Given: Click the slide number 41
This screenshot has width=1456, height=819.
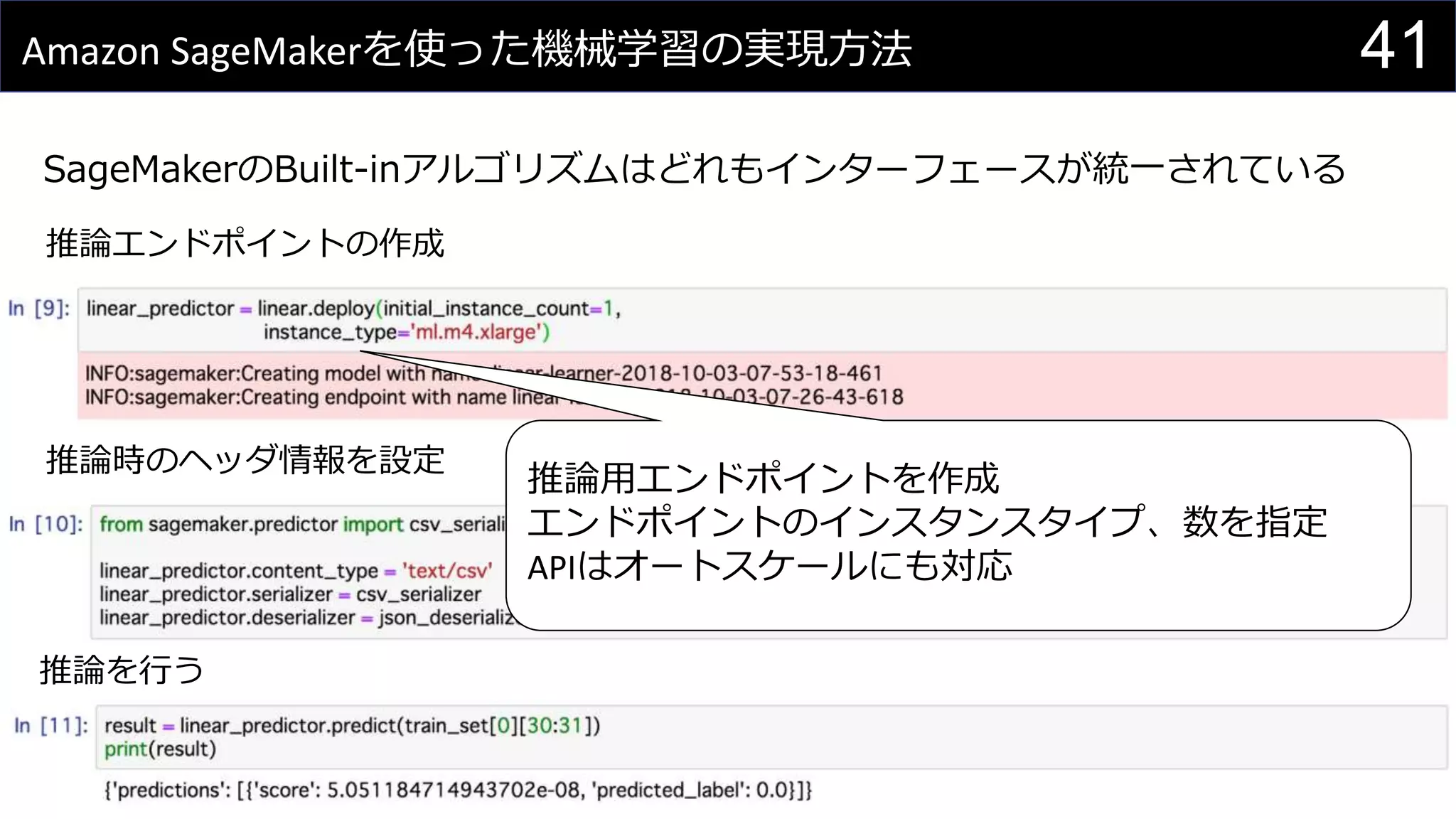Looking at the screenshot, I should (x=1393, y=45).
